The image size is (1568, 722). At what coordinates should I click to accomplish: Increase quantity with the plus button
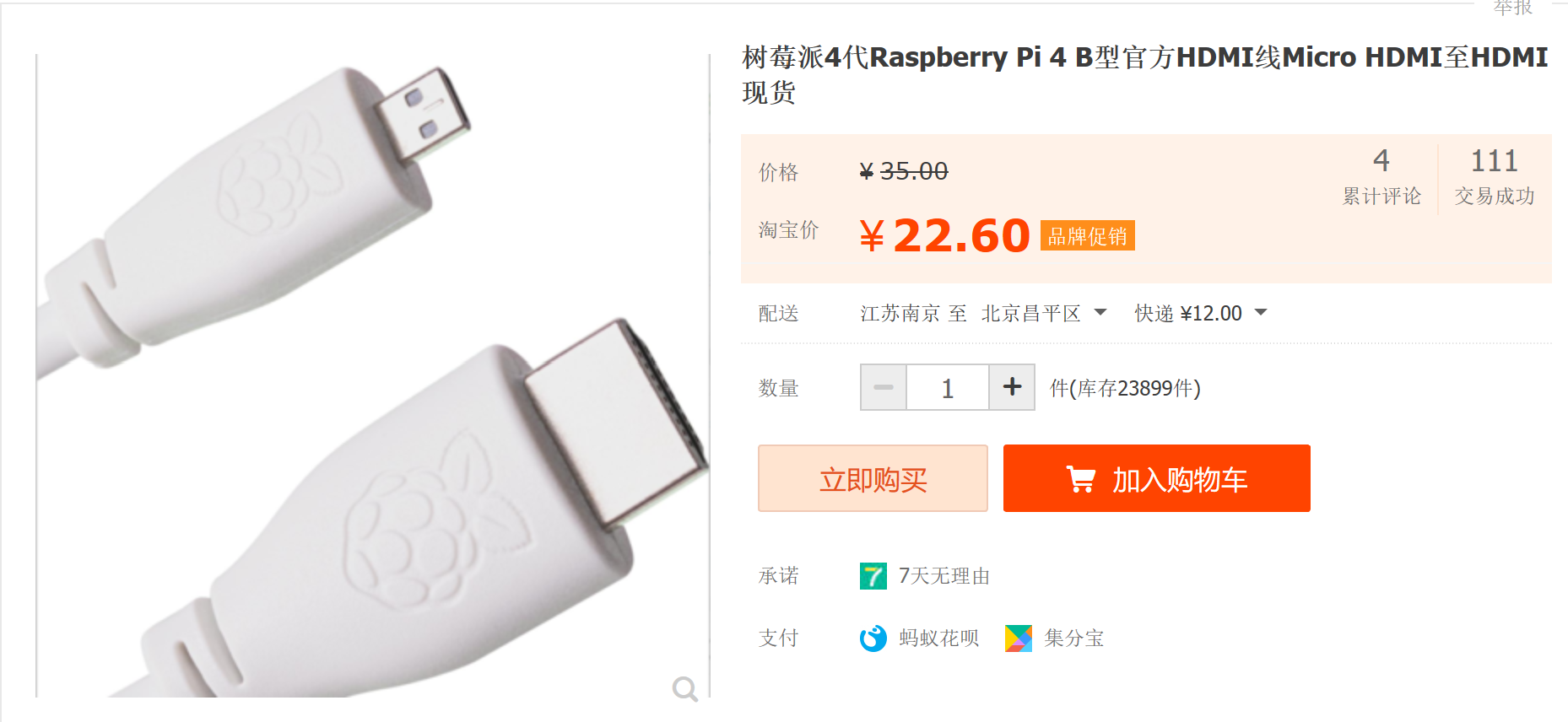[x=1012, y=387]
